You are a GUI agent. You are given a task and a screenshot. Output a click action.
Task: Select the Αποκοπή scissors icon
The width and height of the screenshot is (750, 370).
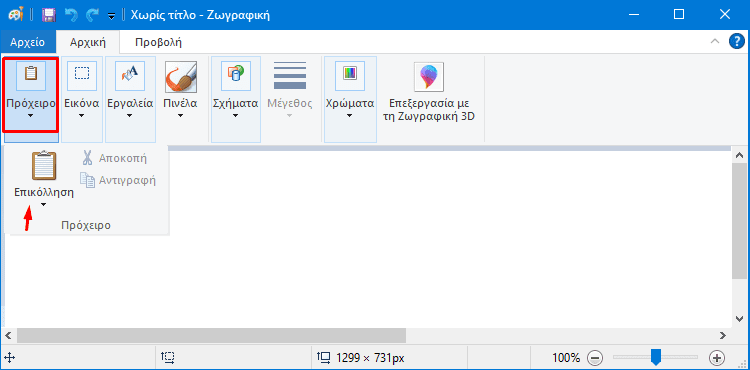pyautogui.click(x=87, y=158)
